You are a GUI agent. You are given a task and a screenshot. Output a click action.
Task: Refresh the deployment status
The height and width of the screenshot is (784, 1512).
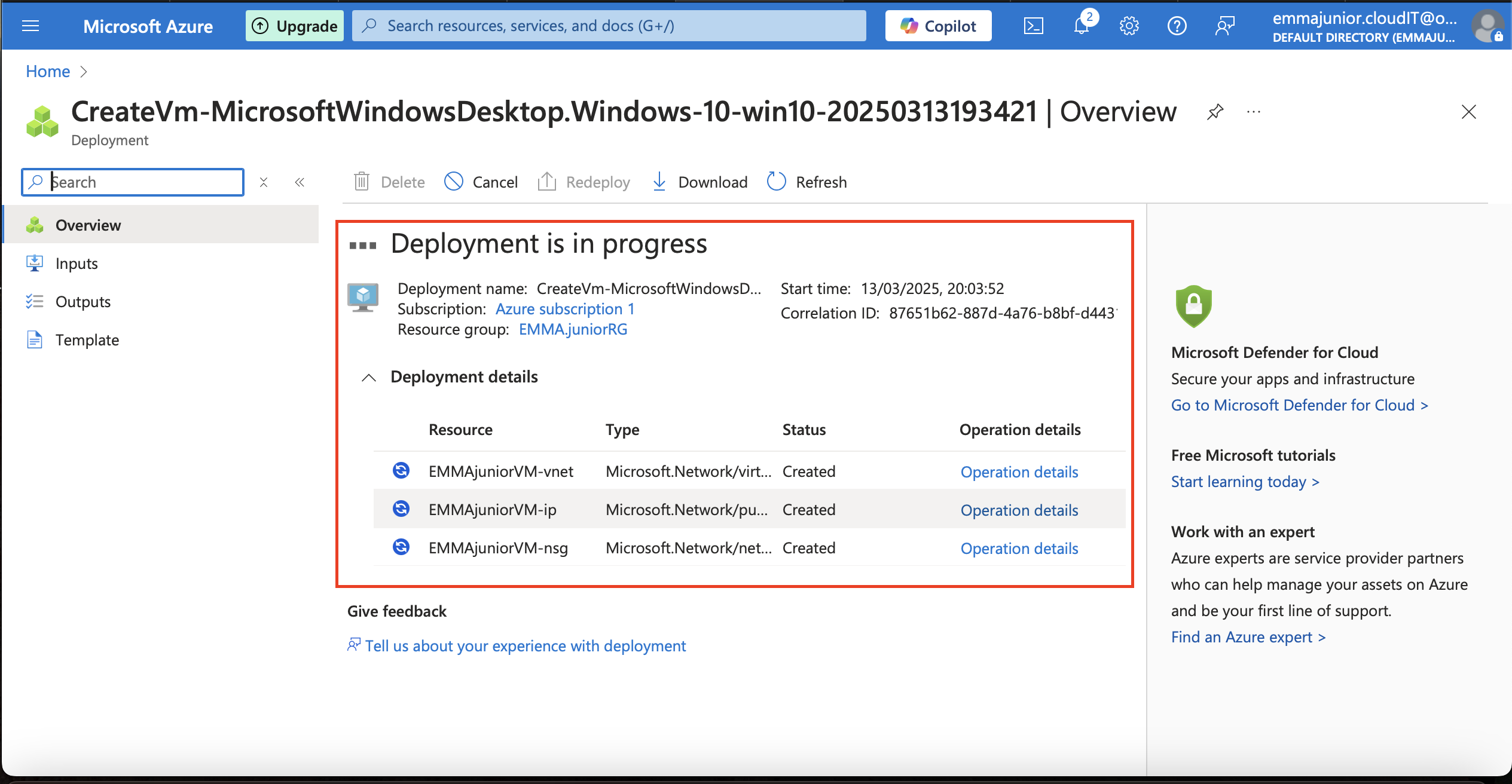[807, 182]
